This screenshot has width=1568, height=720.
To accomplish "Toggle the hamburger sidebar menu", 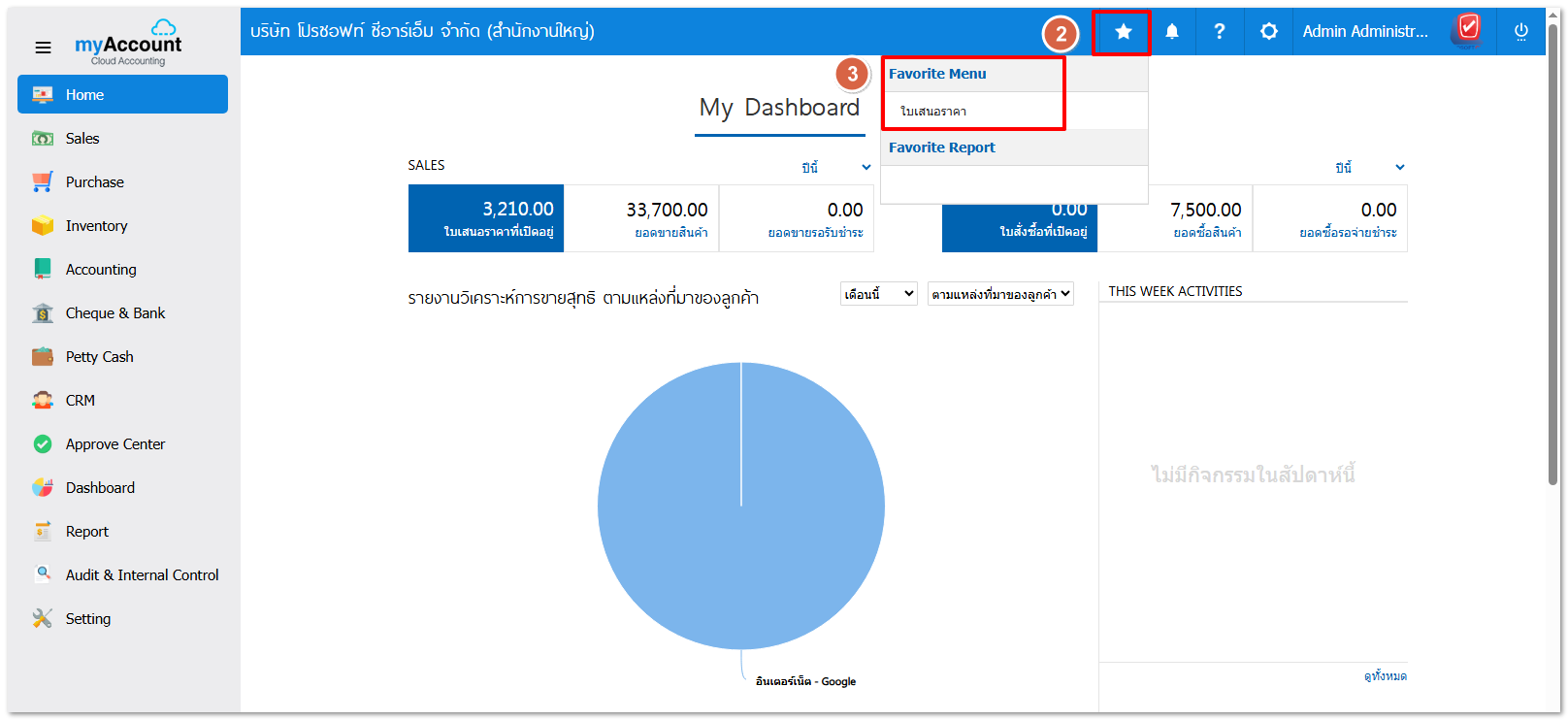I will pos(43,48).
